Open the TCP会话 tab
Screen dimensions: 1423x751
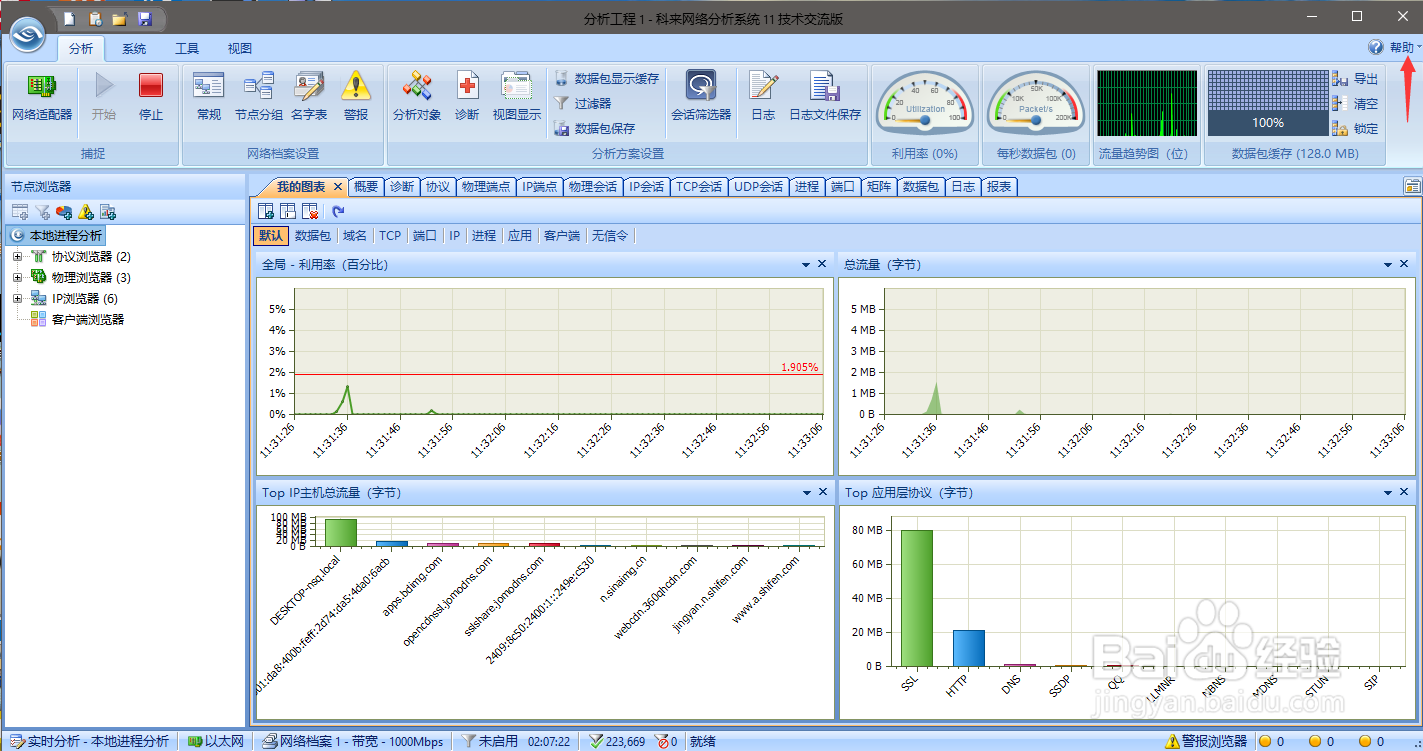pos(698,186)
